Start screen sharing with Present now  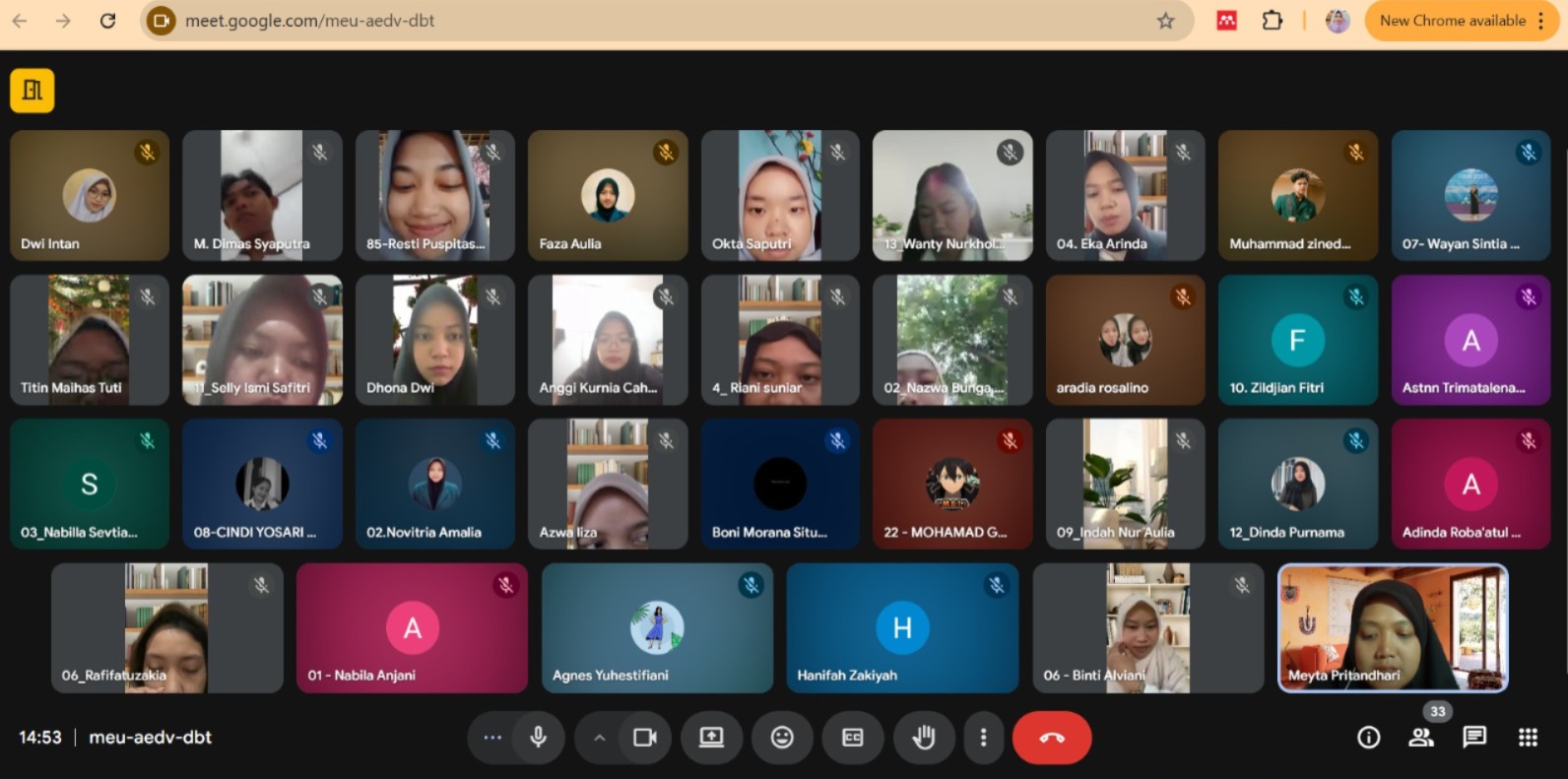pos(711,738)
